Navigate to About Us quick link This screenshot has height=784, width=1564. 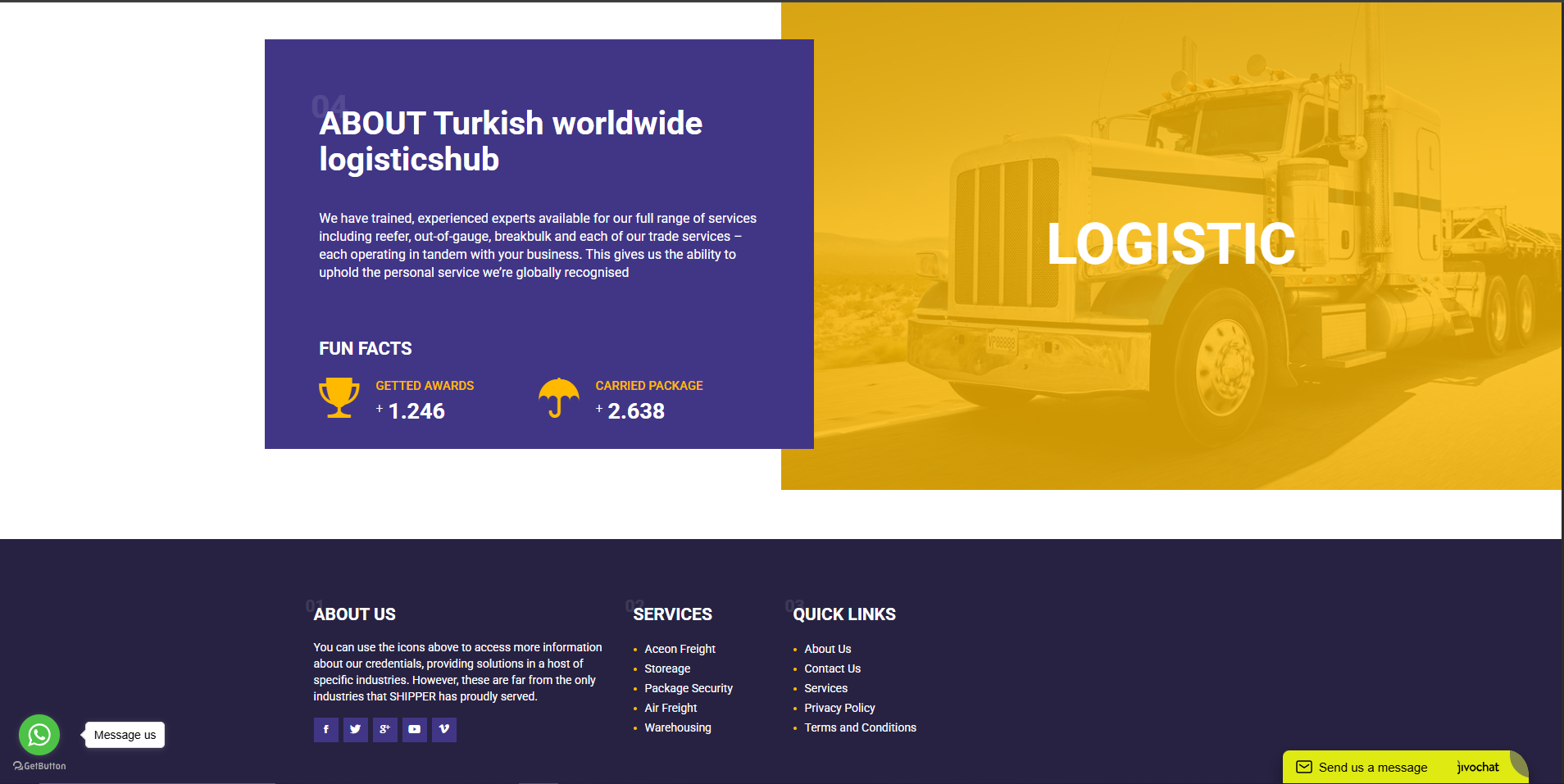point(827,649)
